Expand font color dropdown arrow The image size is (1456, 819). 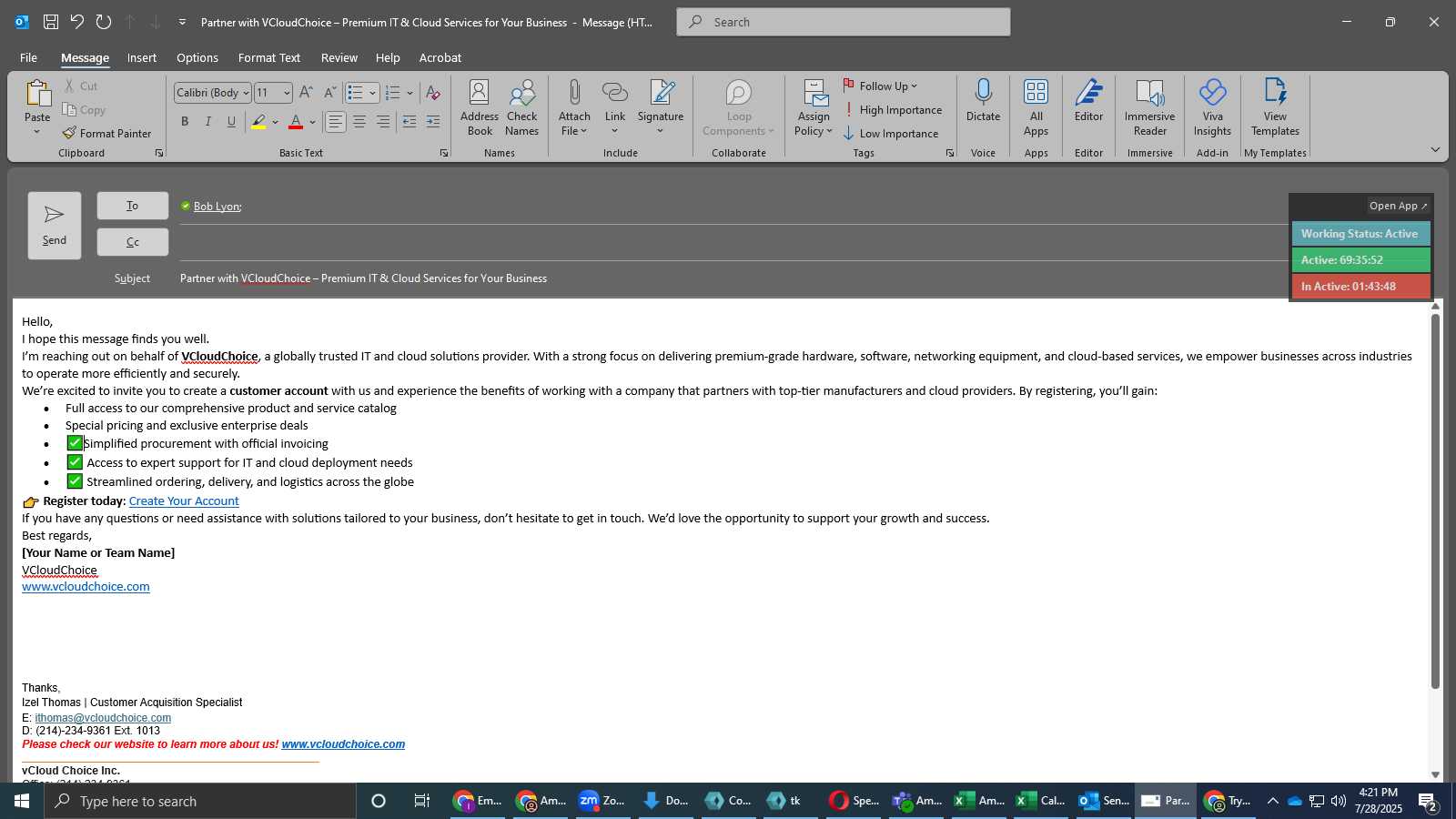(x=312, y=122)
